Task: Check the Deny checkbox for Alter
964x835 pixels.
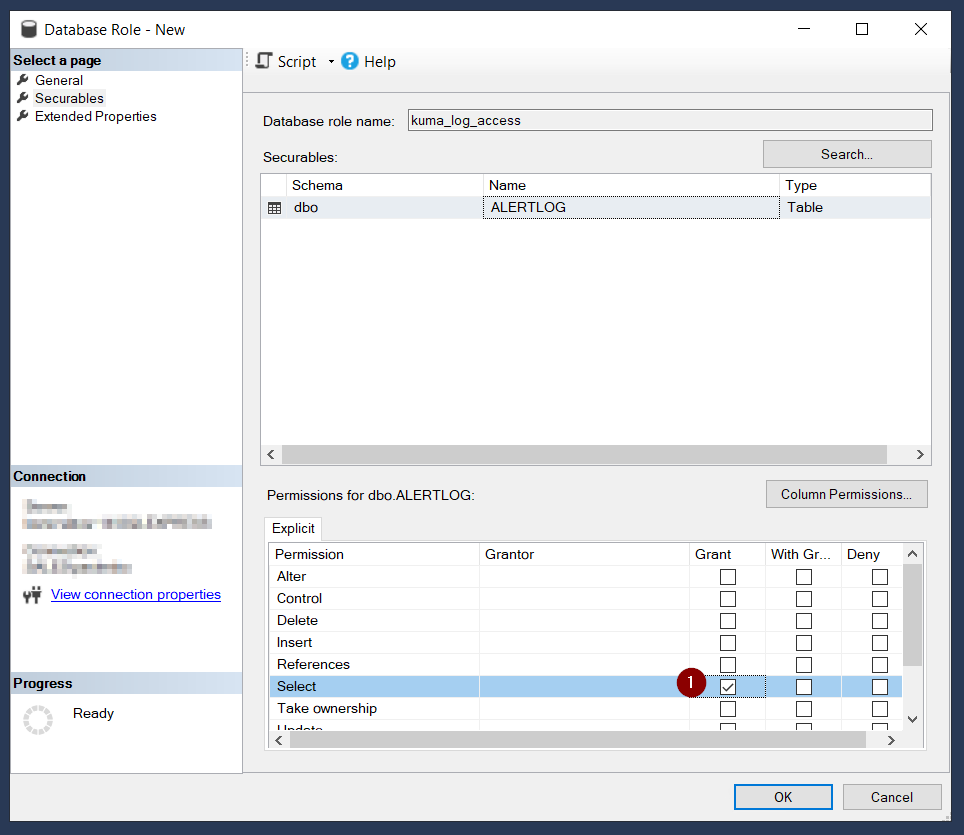Action: pyautogui.click(x=879, y=577)
